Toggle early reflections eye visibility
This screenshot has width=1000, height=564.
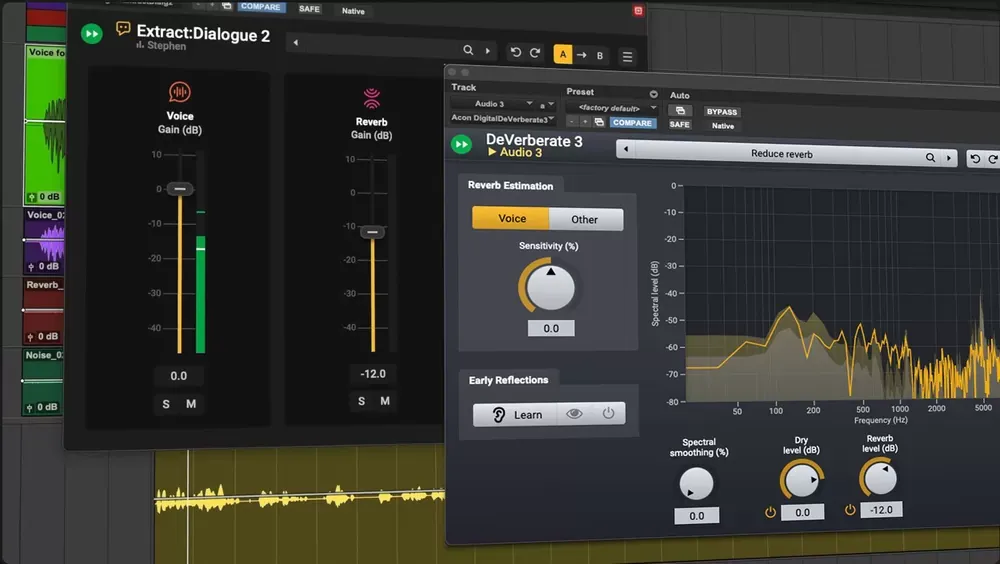(x=574, y=414)
